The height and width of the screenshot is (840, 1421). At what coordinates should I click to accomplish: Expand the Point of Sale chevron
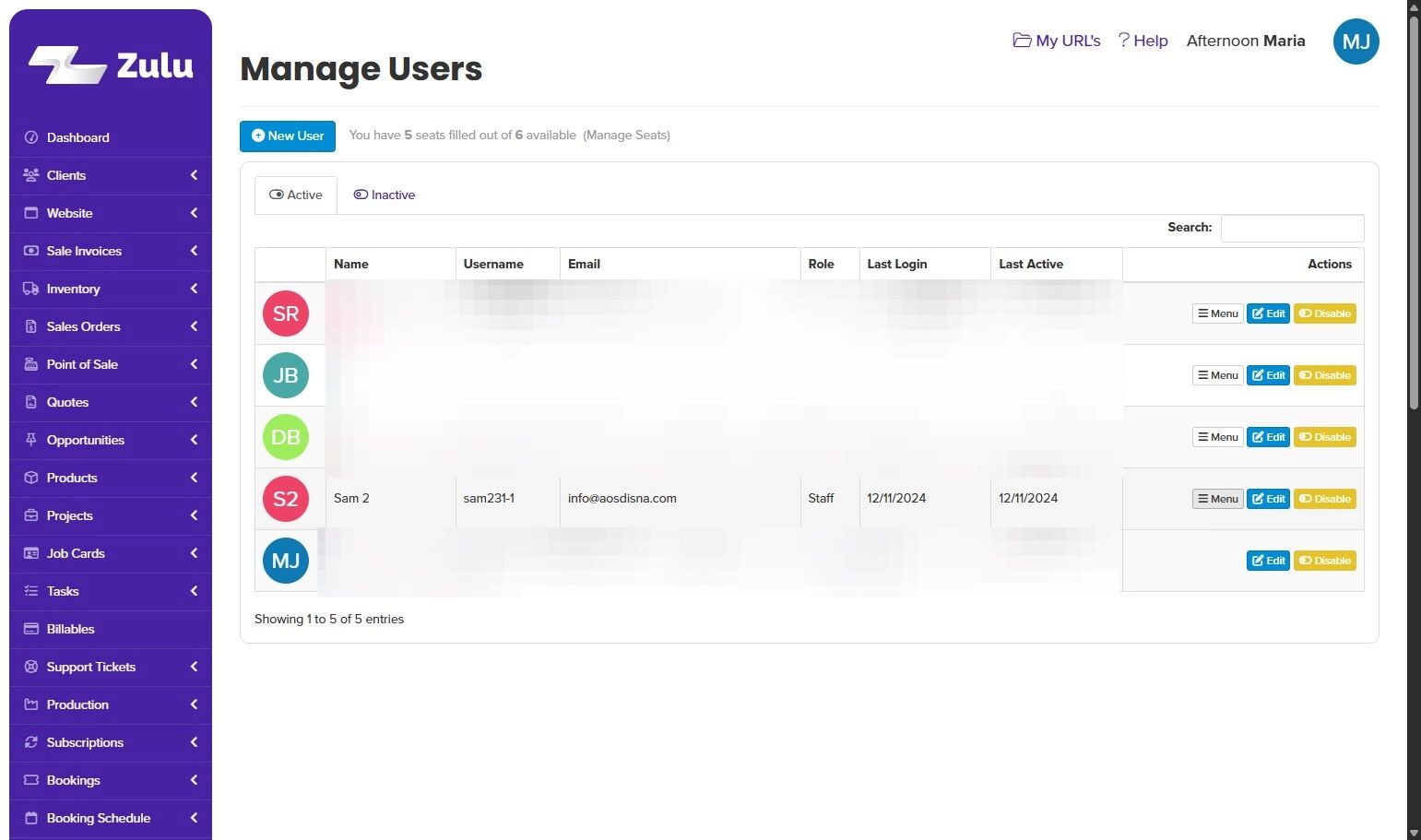194,364
